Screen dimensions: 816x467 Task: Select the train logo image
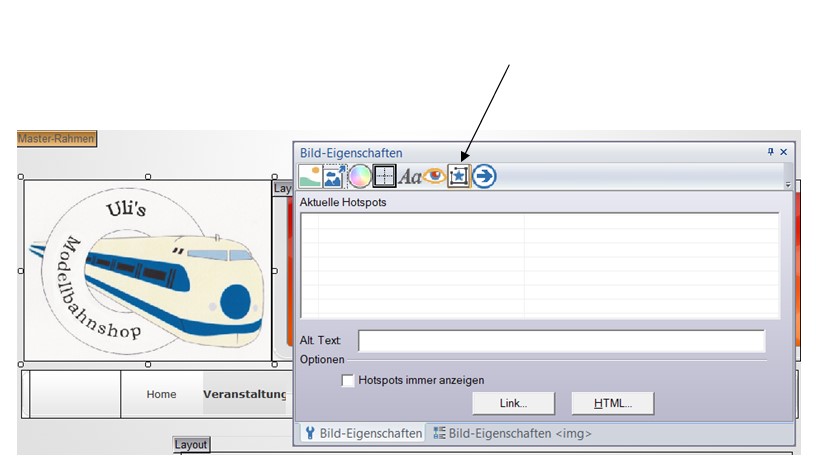point(148,271)
